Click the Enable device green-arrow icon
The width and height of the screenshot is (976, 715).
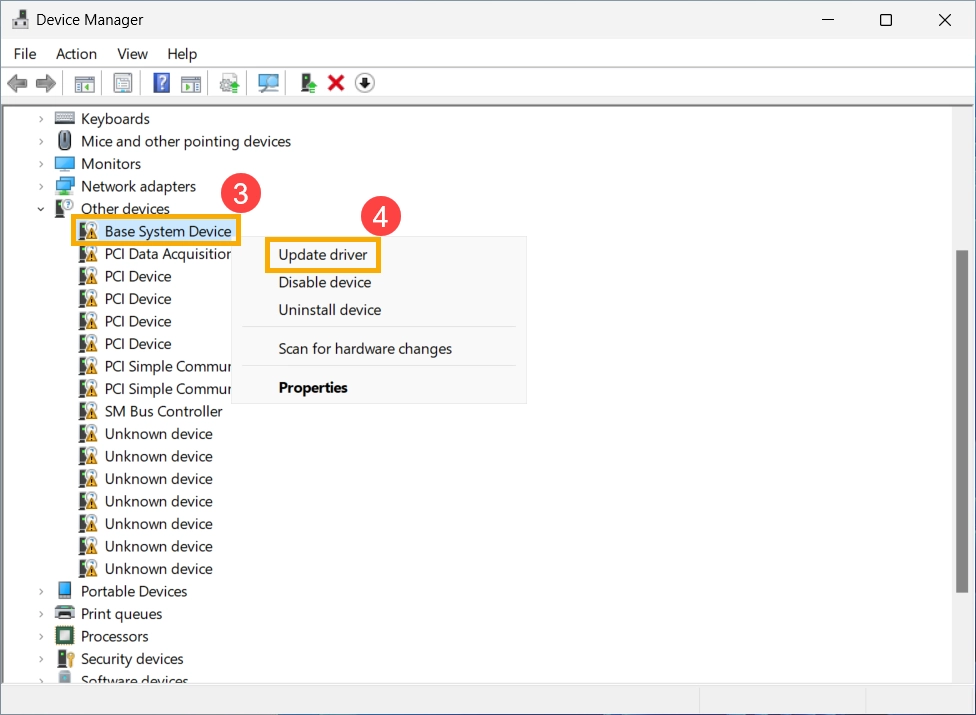pos(308,83)
